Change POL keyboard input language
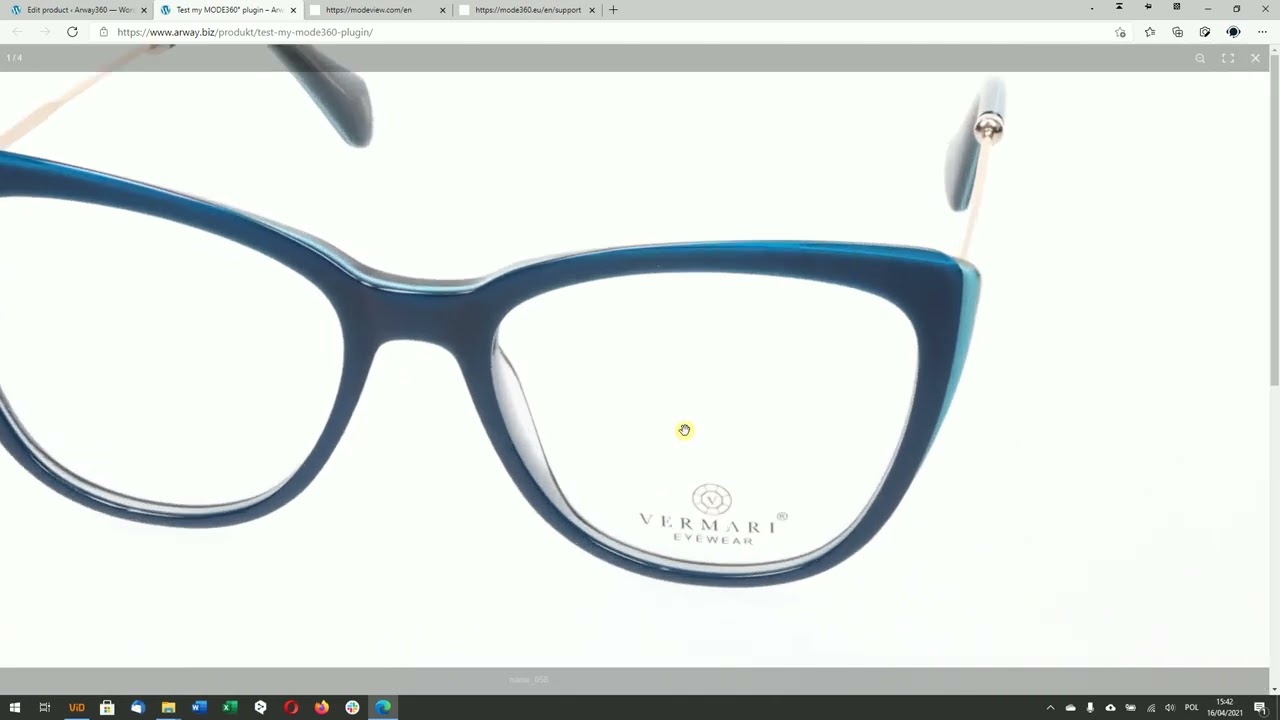 point(1191,708)
